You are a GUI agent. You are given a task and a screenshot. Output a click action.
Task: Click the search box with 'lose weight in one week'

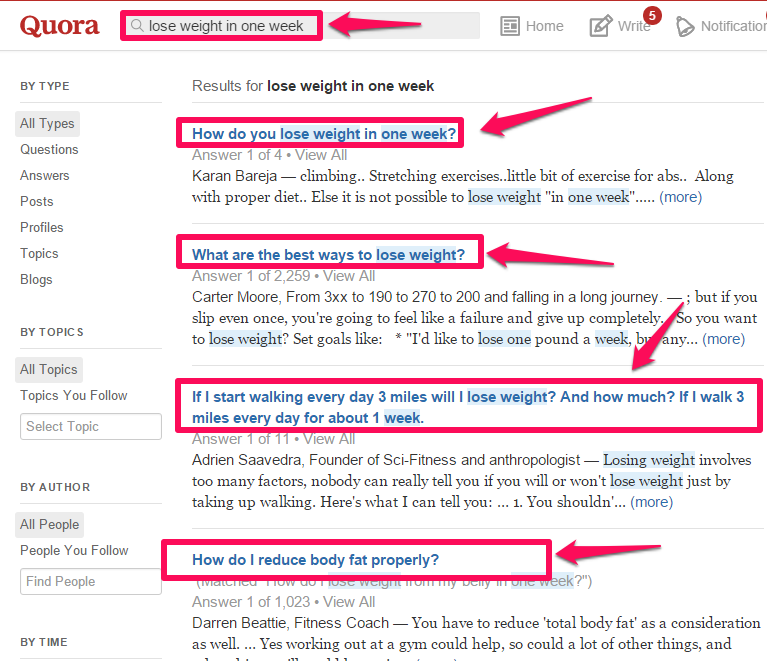coord(302,25)
